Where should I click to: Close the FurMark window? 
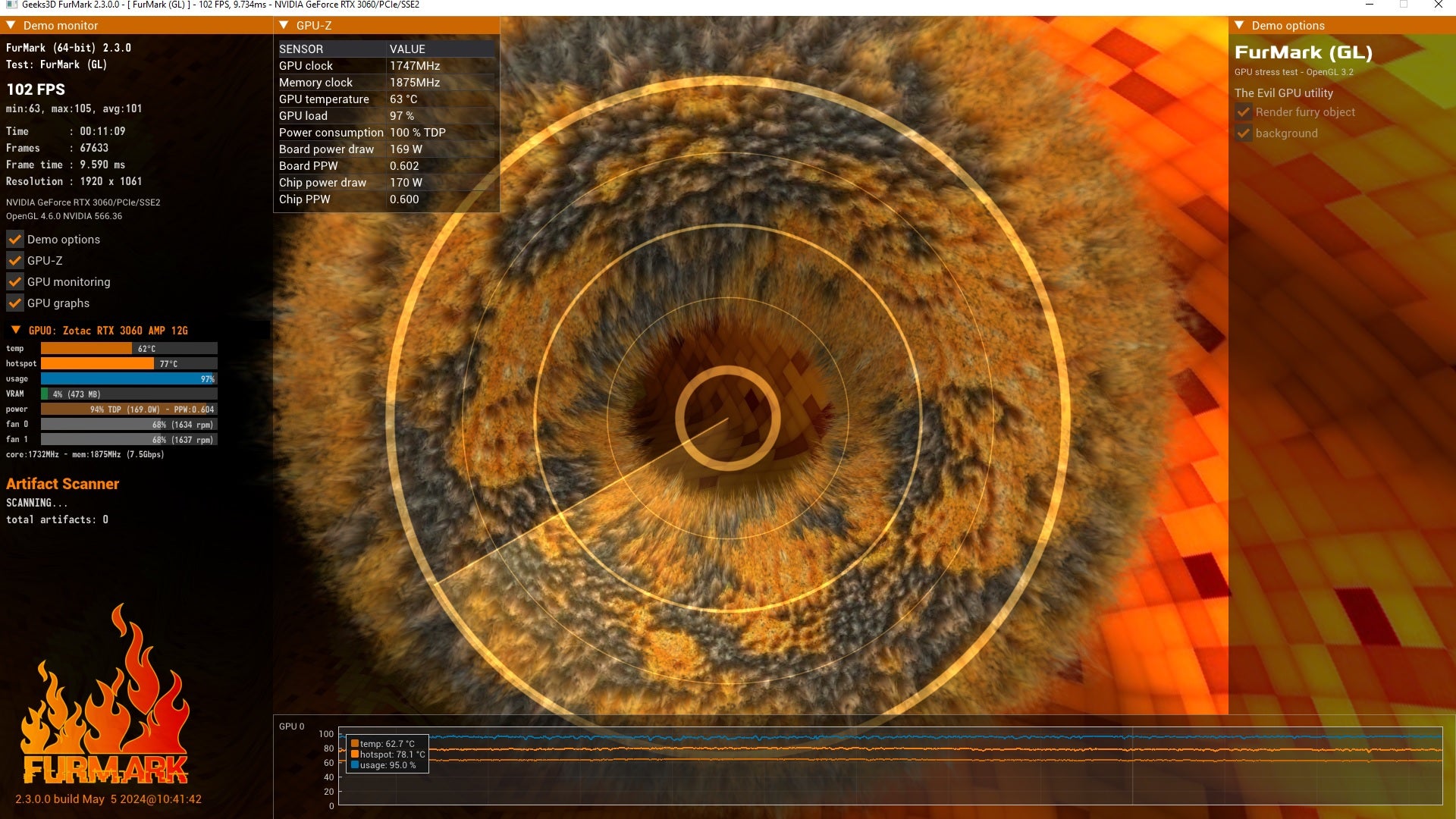coord(1439,5)
